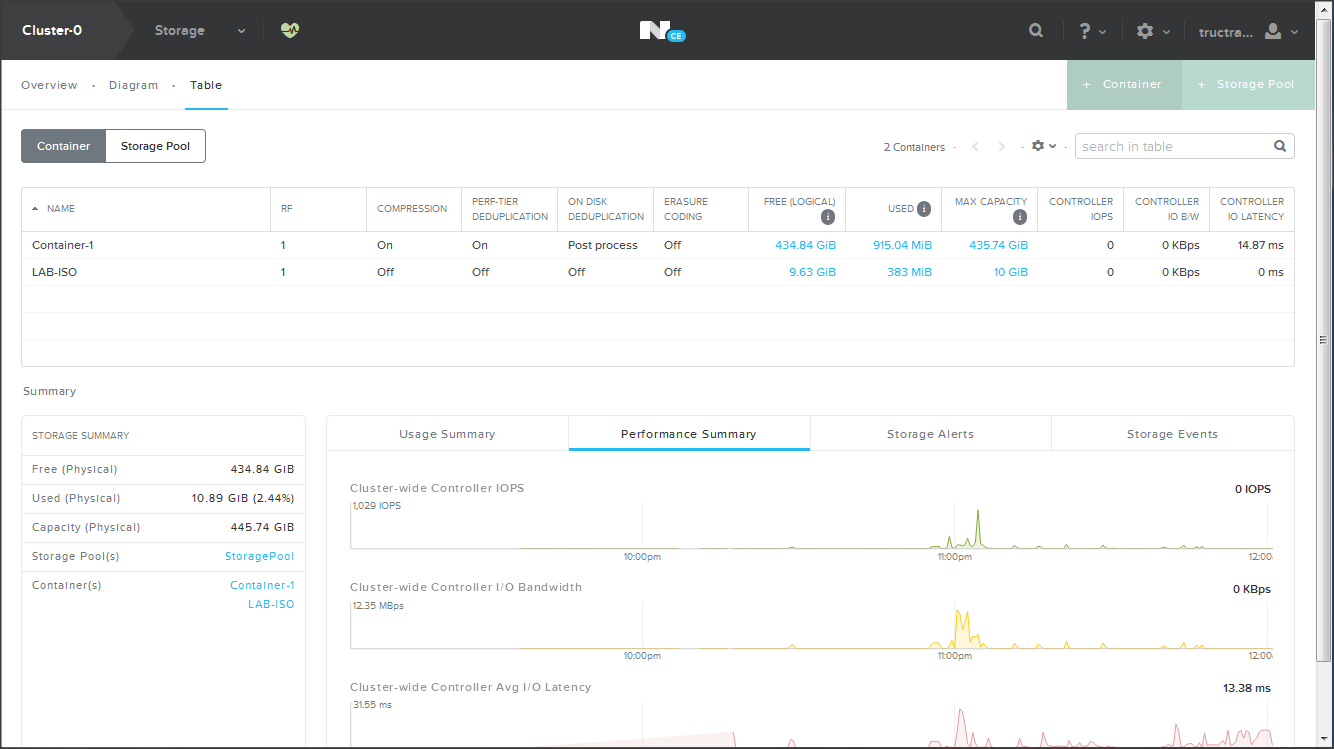This screenshot has width=1334, height=749.
Task: Click in the search in table field
Action: (x=1170, y=146)
